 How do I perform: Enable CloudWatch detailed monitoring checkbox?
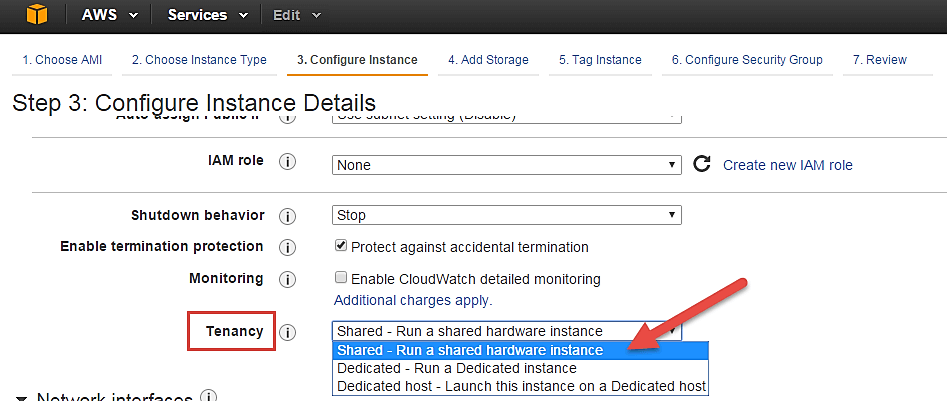click(341, 278)
